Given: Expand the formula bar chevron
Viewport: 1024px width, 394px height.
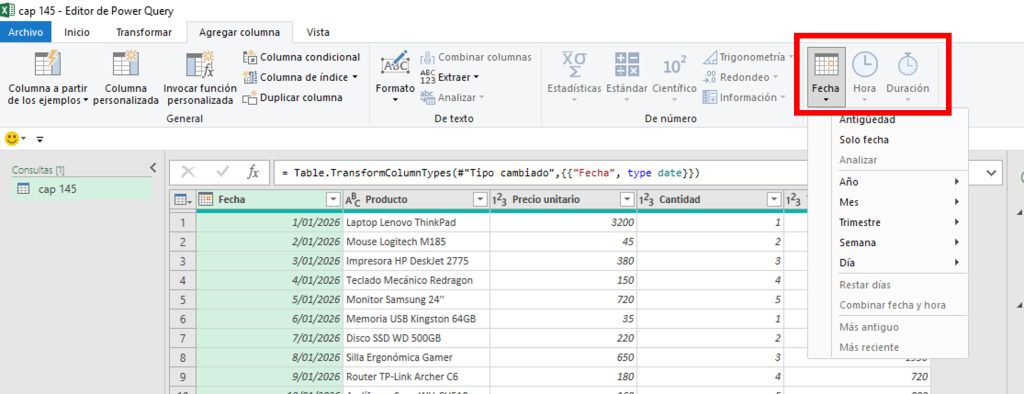Looking at the screenshot, I should [x=992, y=173].
